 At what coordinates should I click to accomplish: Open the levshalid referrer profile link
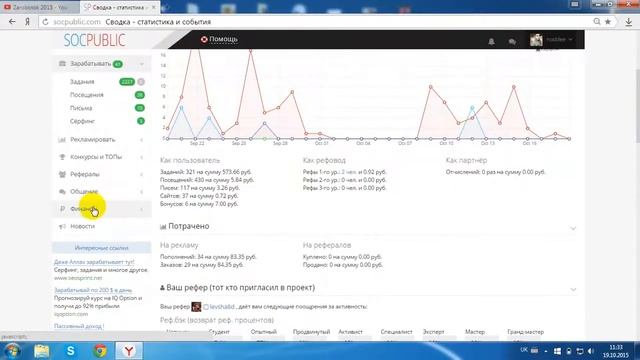[x=222, y=307]
